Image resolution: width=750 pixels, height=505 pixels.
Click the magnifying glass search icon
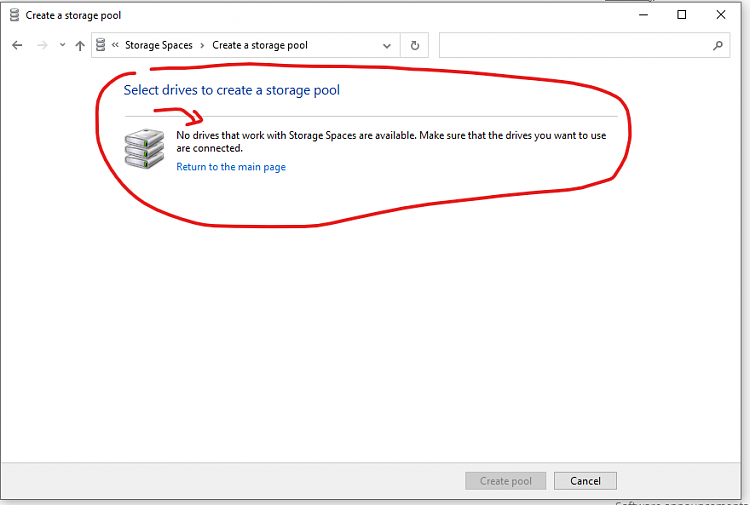717,46
